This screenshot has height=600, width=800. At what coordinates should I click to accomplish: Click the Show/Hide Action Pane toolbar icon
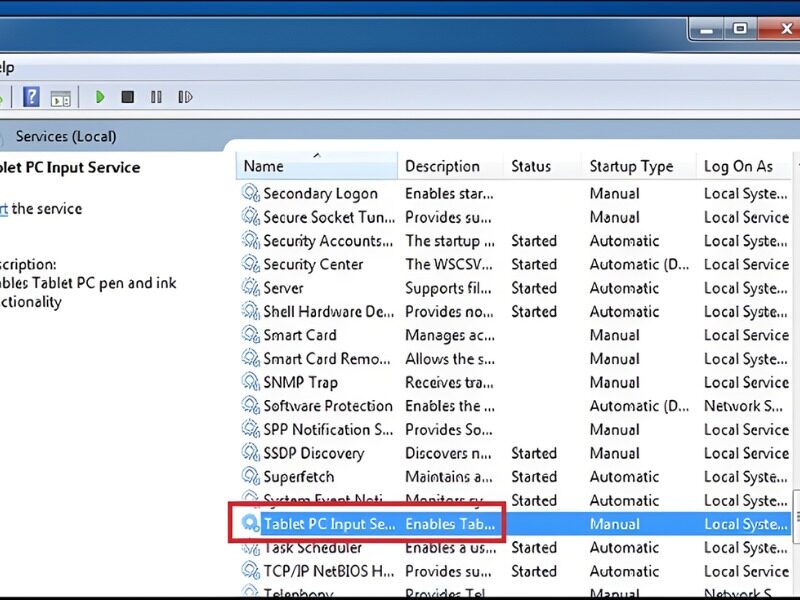tap(61, 97)
